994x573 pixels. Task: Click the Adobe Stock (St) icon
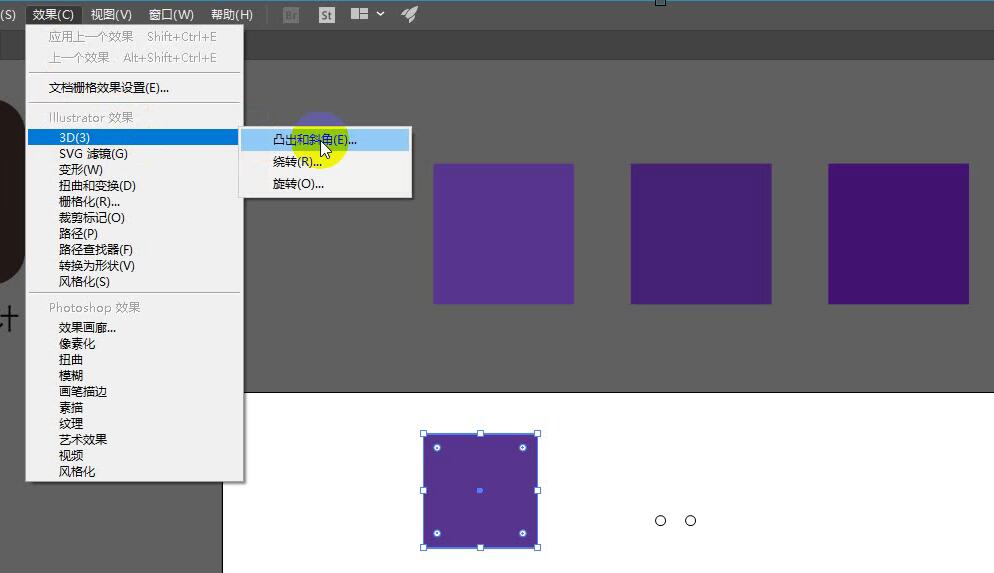coord(326,15)
